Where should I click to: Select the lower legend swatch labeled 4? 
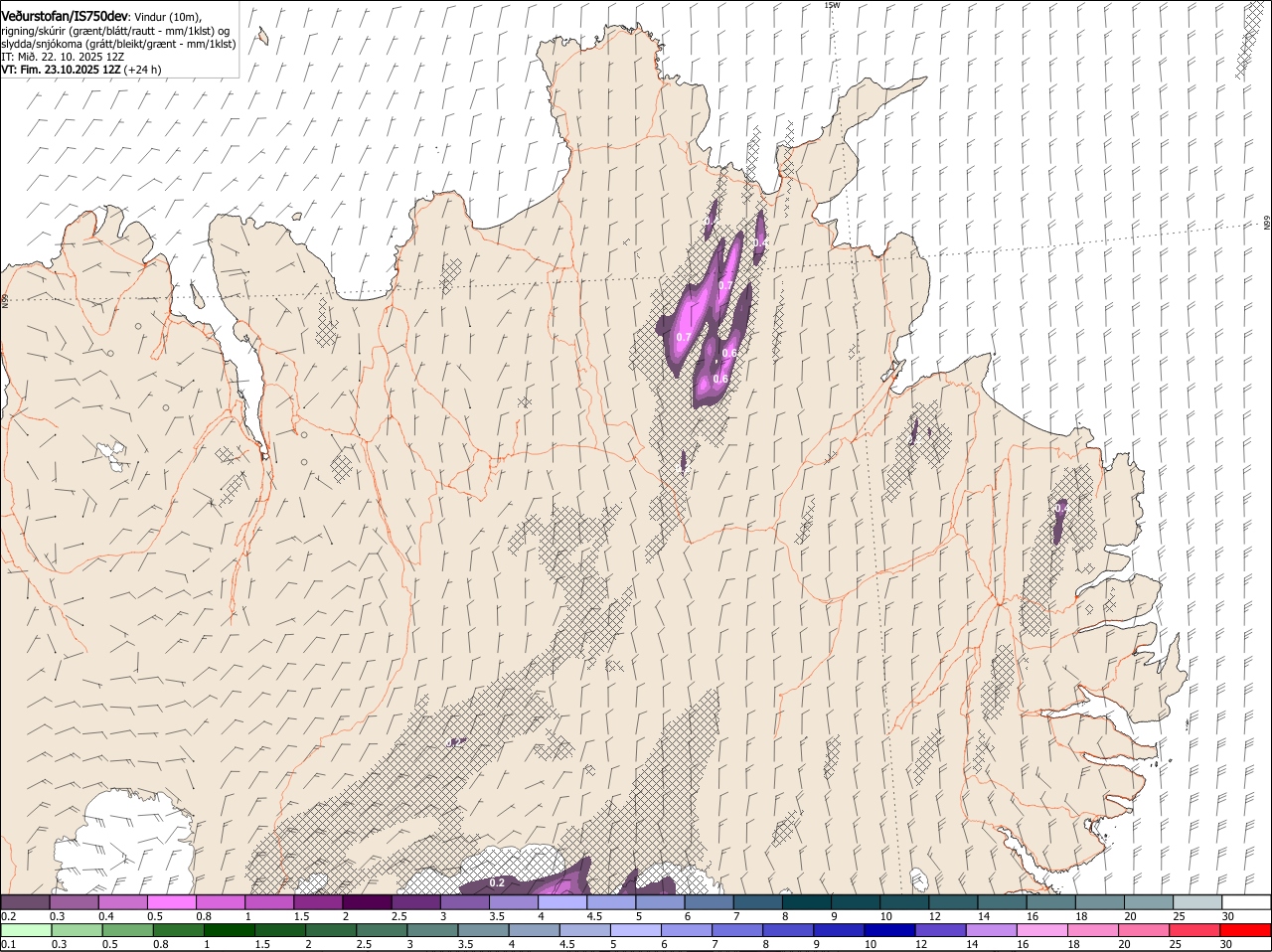point(535,930)
